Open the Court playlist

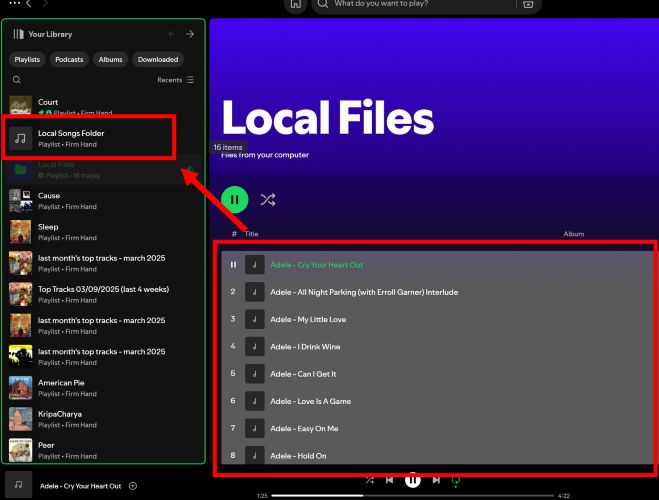pyautogui.click(x=103, y=105)
